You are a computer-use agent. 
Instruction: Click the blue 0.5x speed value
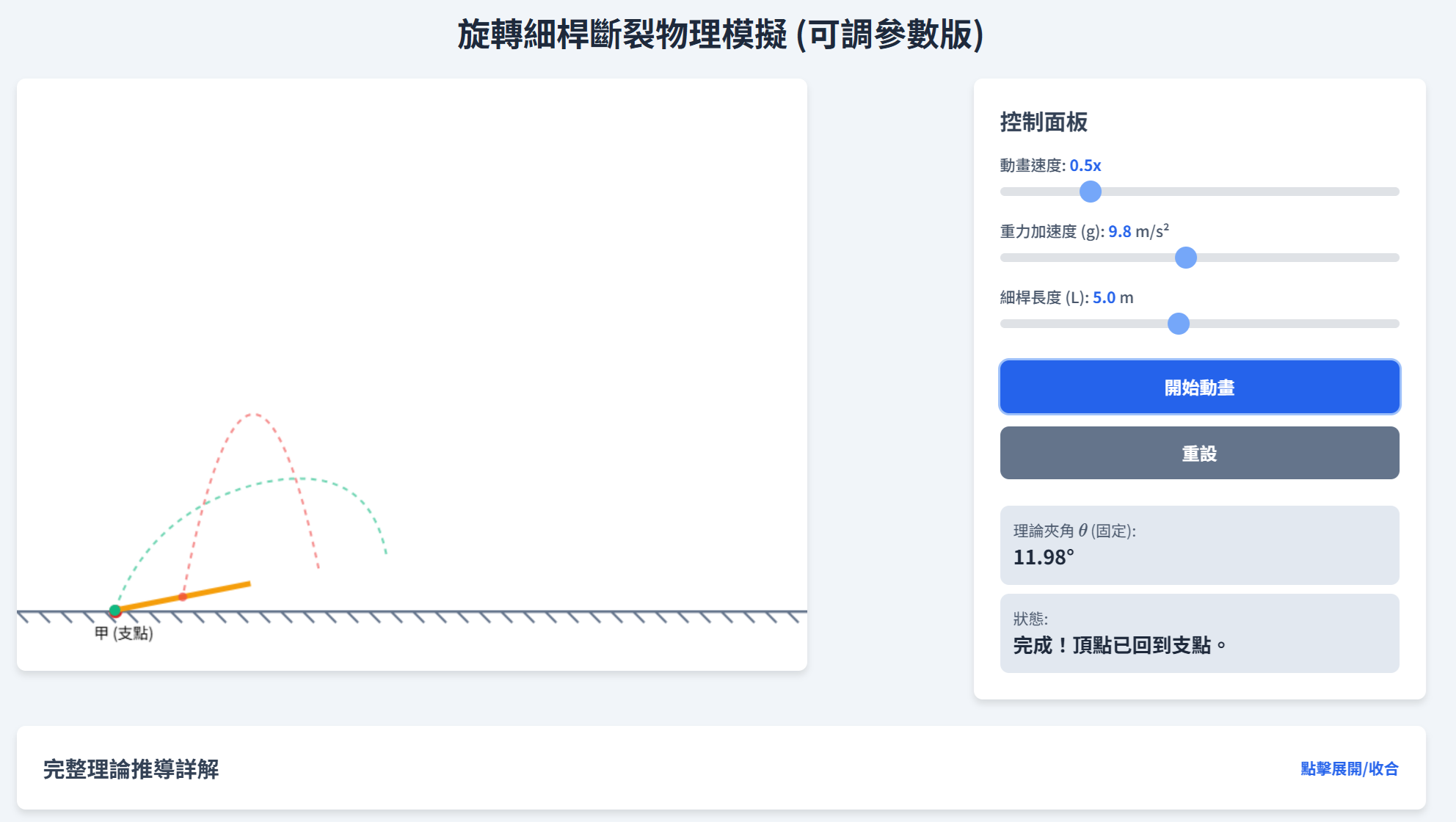pyautogui.click(x=1084, y=165)
